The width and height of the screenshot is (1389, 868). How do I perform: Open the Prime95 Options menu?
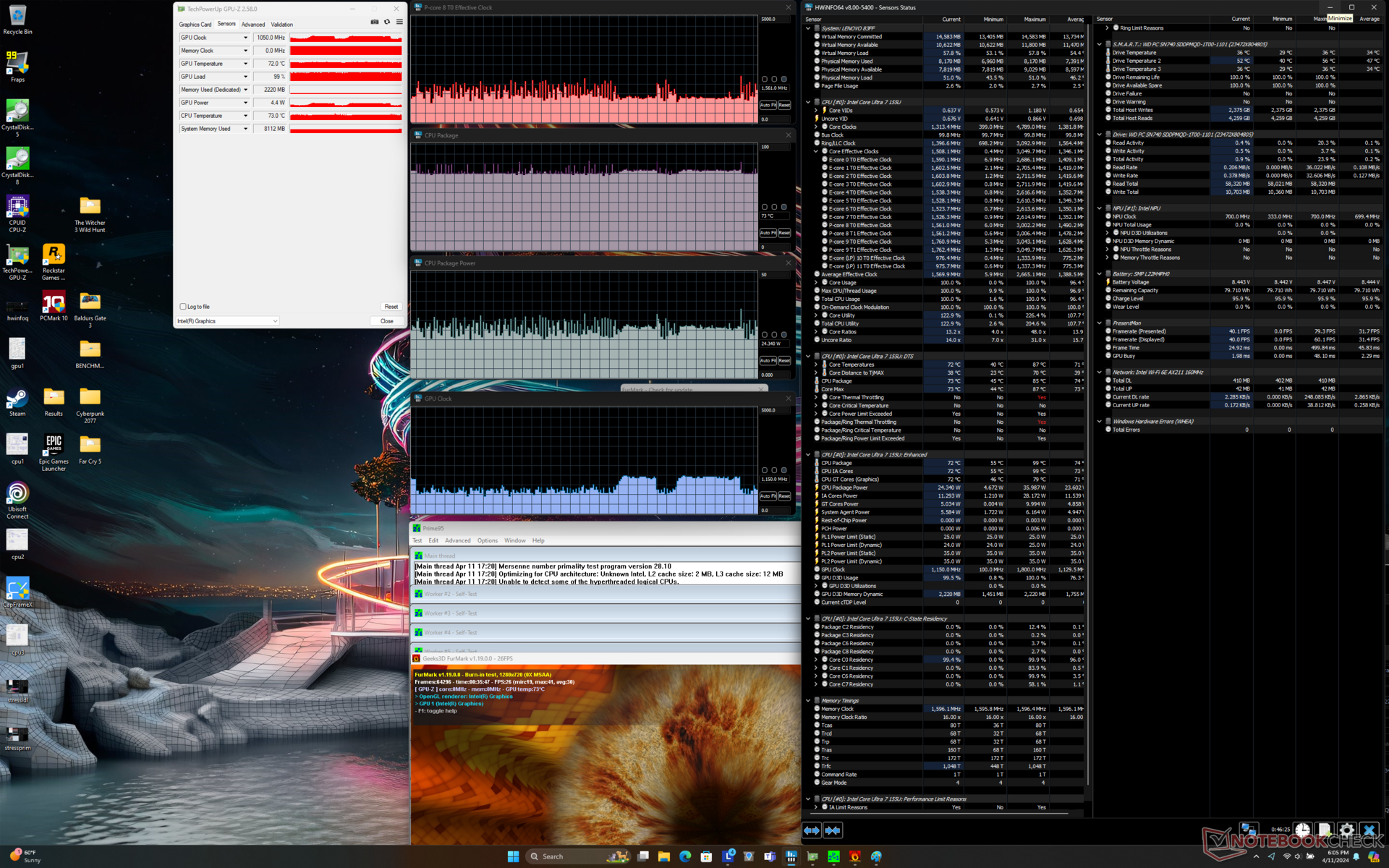pos(487,540)
